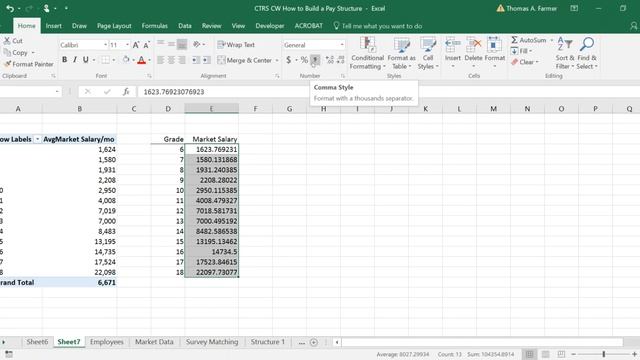Open the Developer tab
The width and height of the screenshot is (640, 360).
pos(270,26)
